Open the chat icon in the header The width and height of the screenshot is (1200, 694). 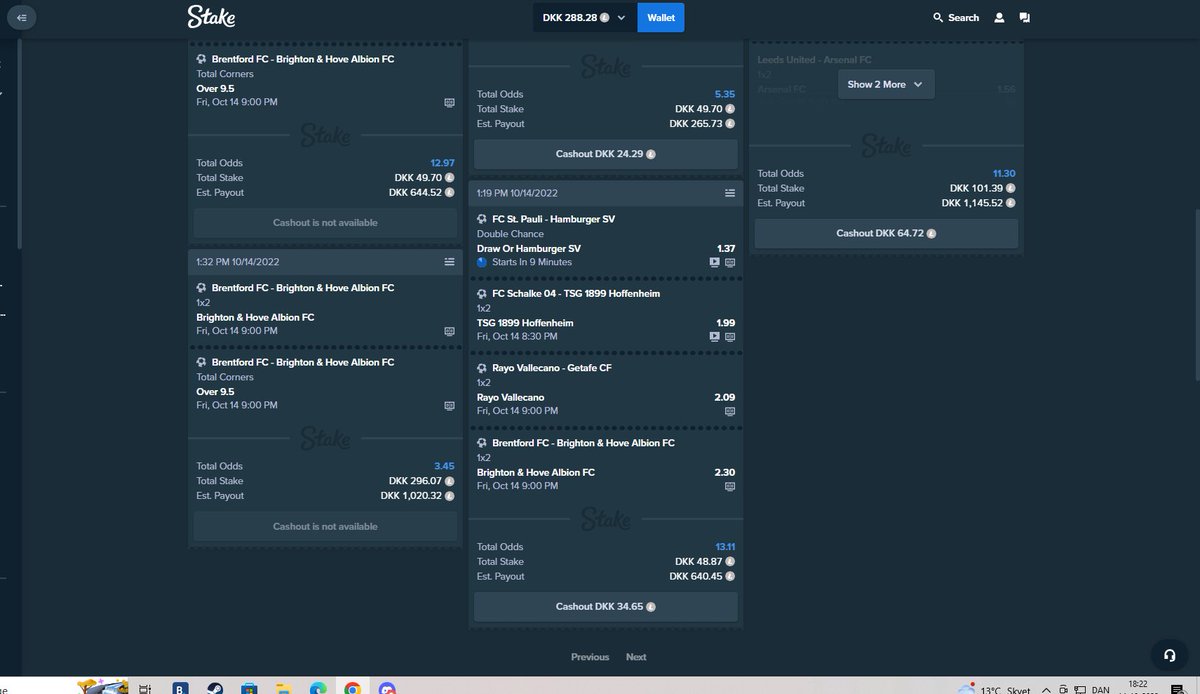click(1025, 18)
